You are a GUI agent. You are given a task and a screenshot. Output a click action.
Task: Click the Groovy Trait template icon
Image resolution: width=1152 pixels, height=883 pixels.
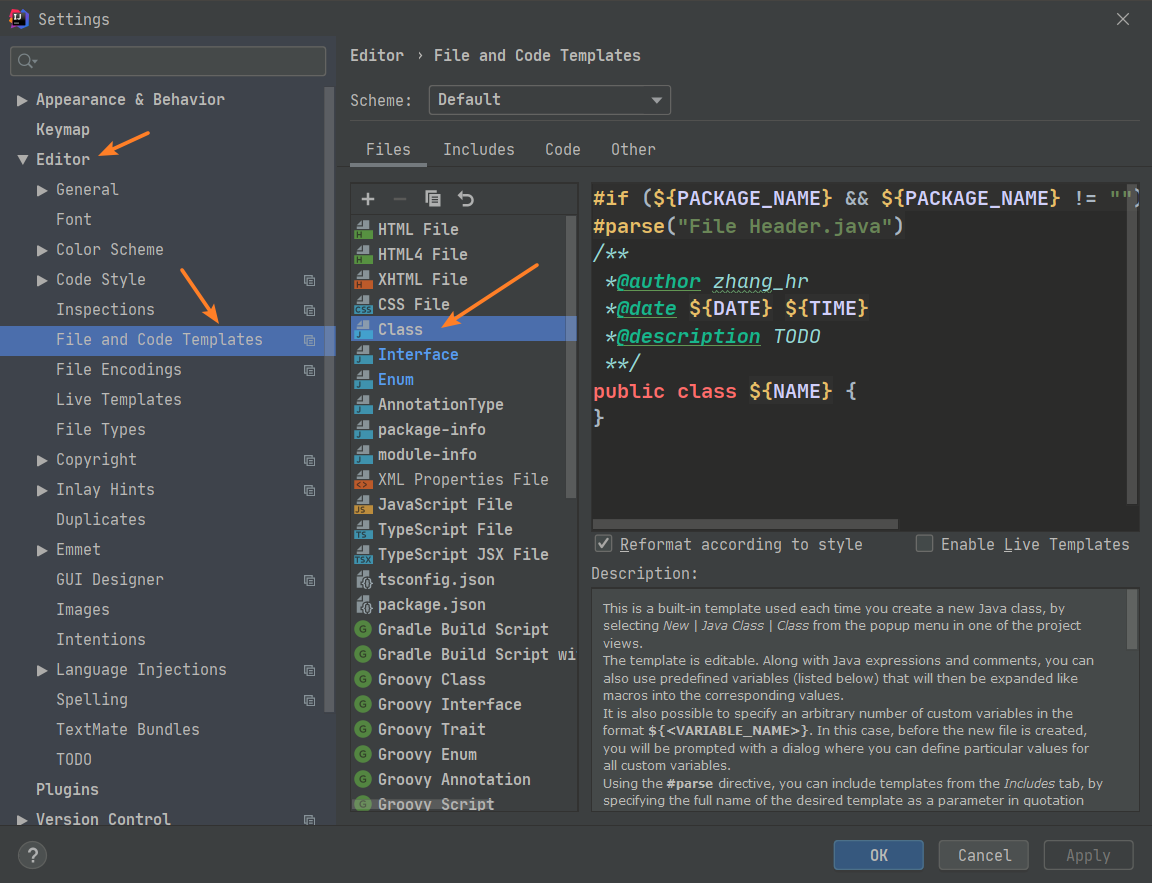[362, 729]
